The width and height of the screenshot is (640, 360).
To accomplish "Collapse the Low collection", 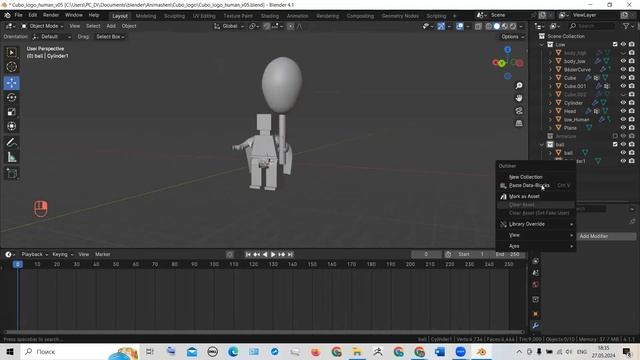I will [x=542, y=44].
